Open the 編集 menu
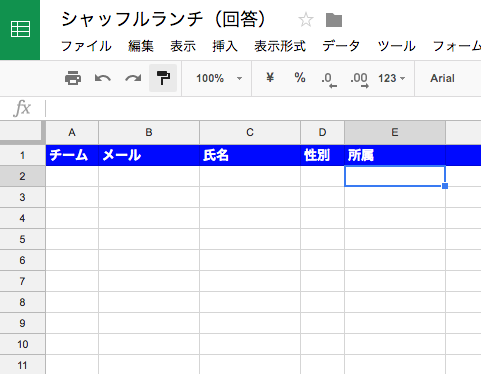481x374 pixels. 141,46
